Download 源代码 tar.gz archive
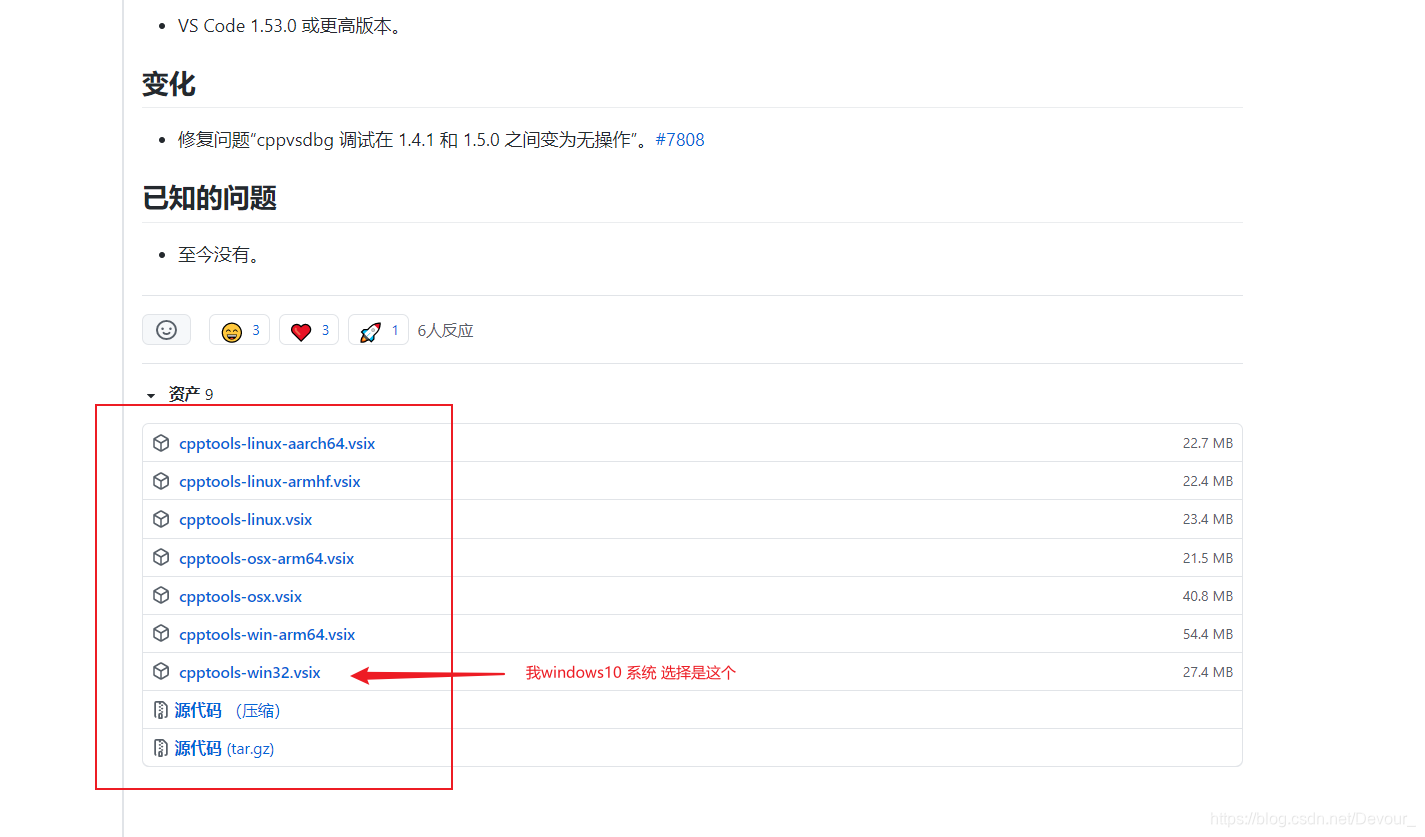Viewport: 1425px width, 837px height. 224,748
